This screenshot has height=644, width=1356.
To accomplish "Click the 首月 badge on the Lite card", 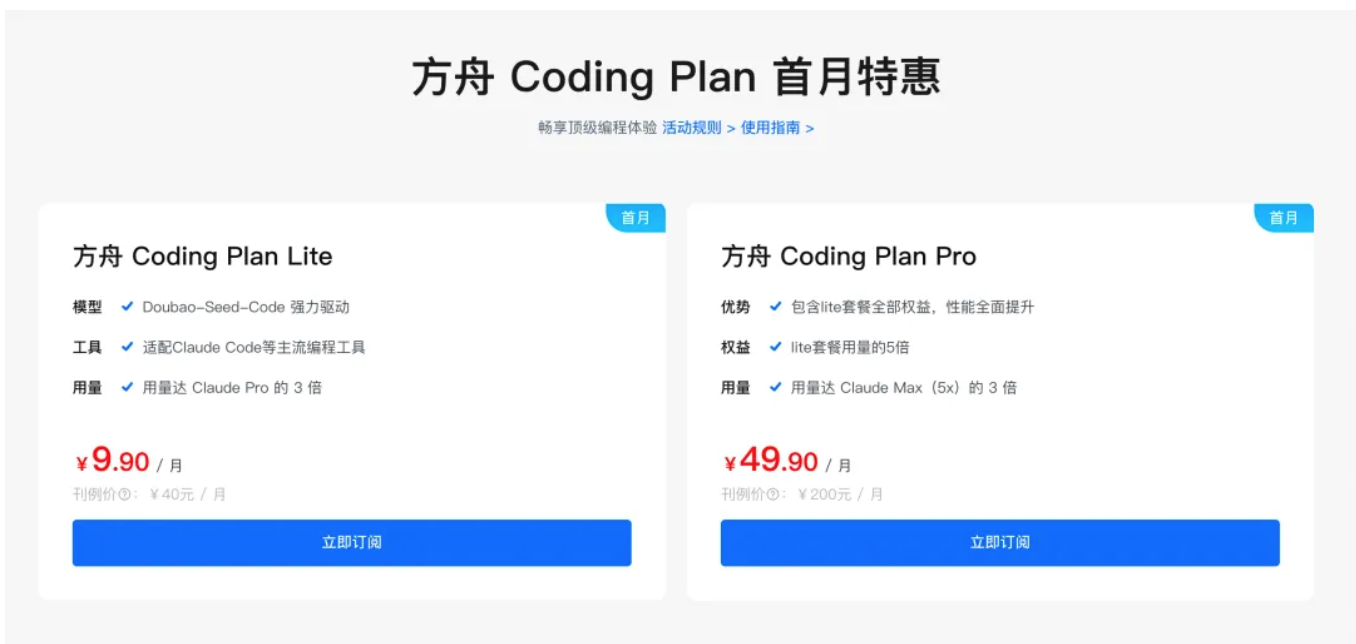I will coord(636,218).
